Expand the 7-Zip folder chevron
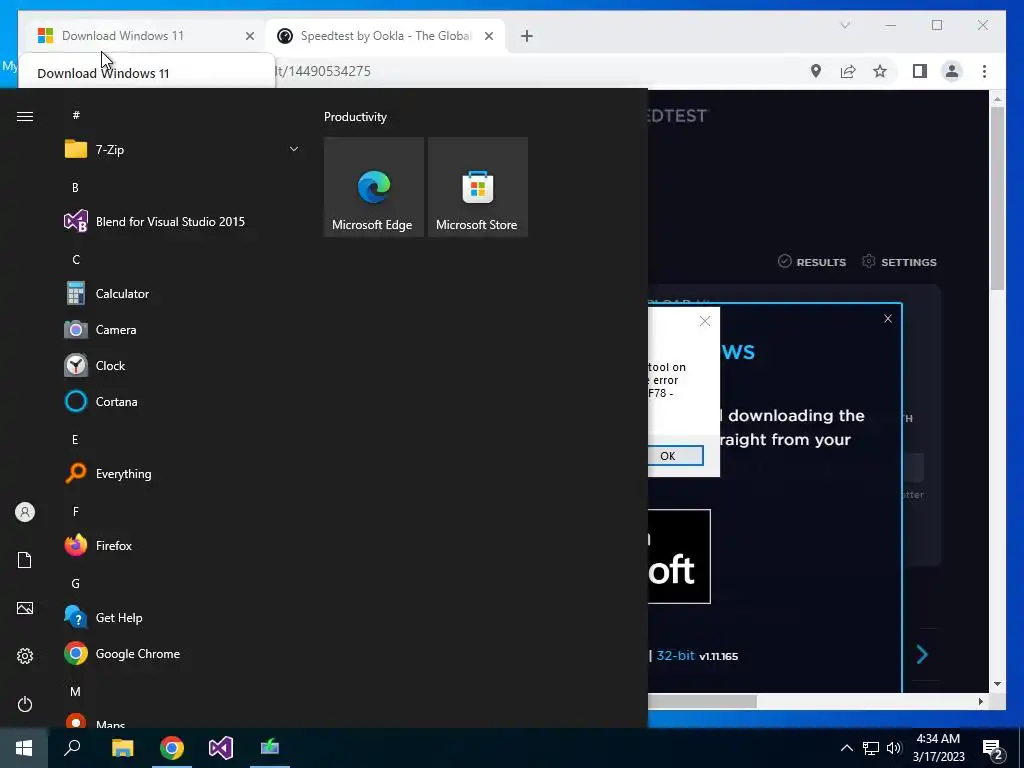 pos(294,150)
